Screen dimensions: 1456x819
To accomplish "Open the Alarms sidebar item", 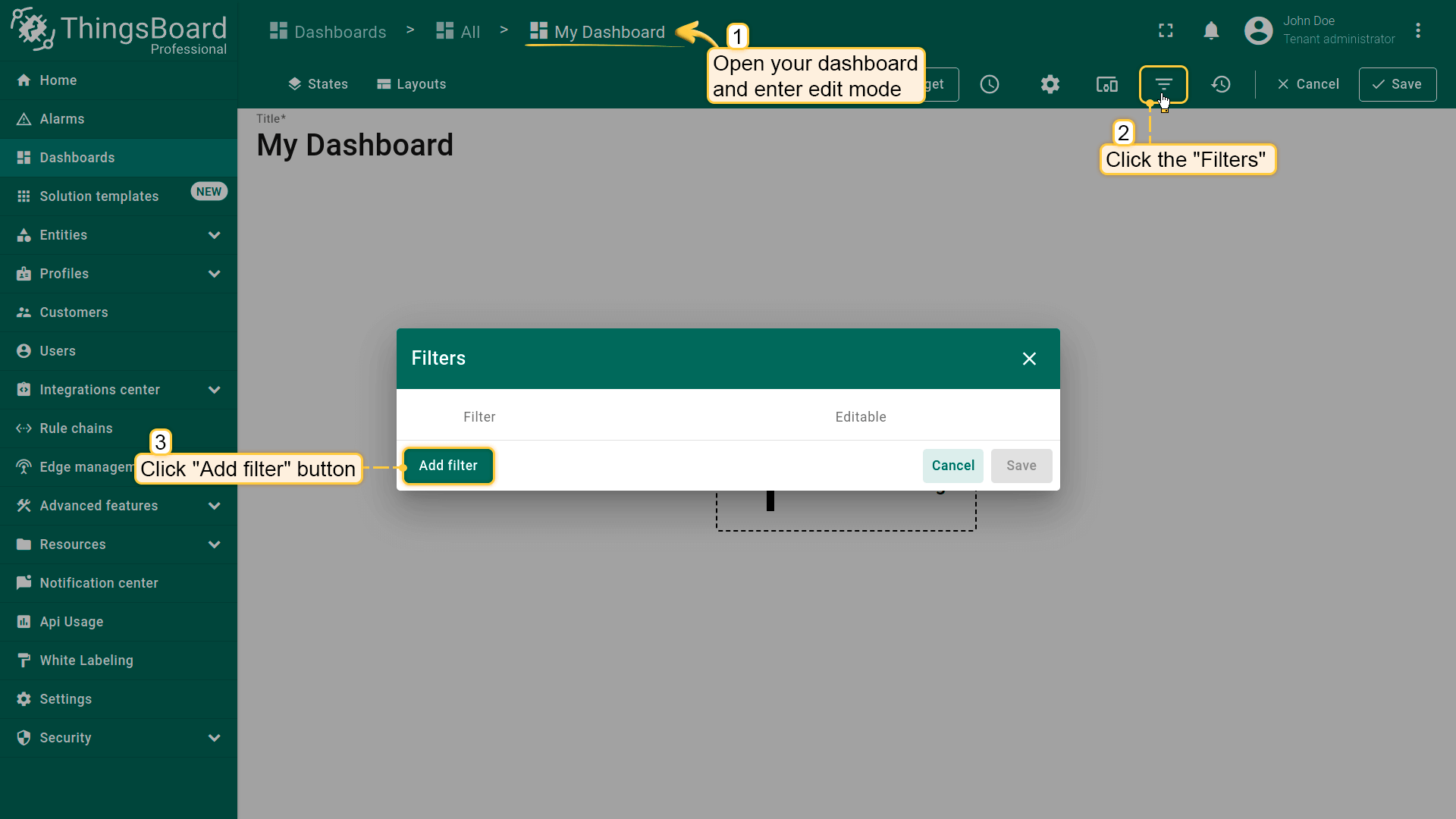I will pos(62,119).
